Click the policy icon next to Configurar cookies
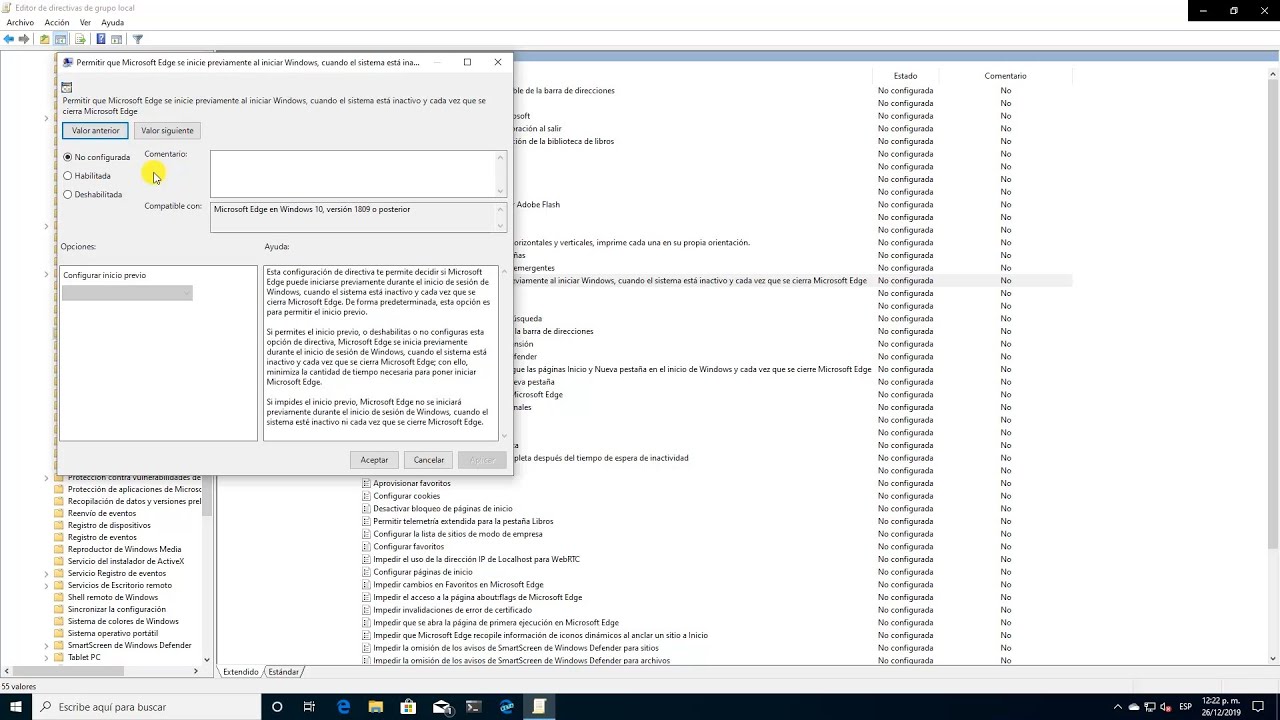 tap(366, 496)
